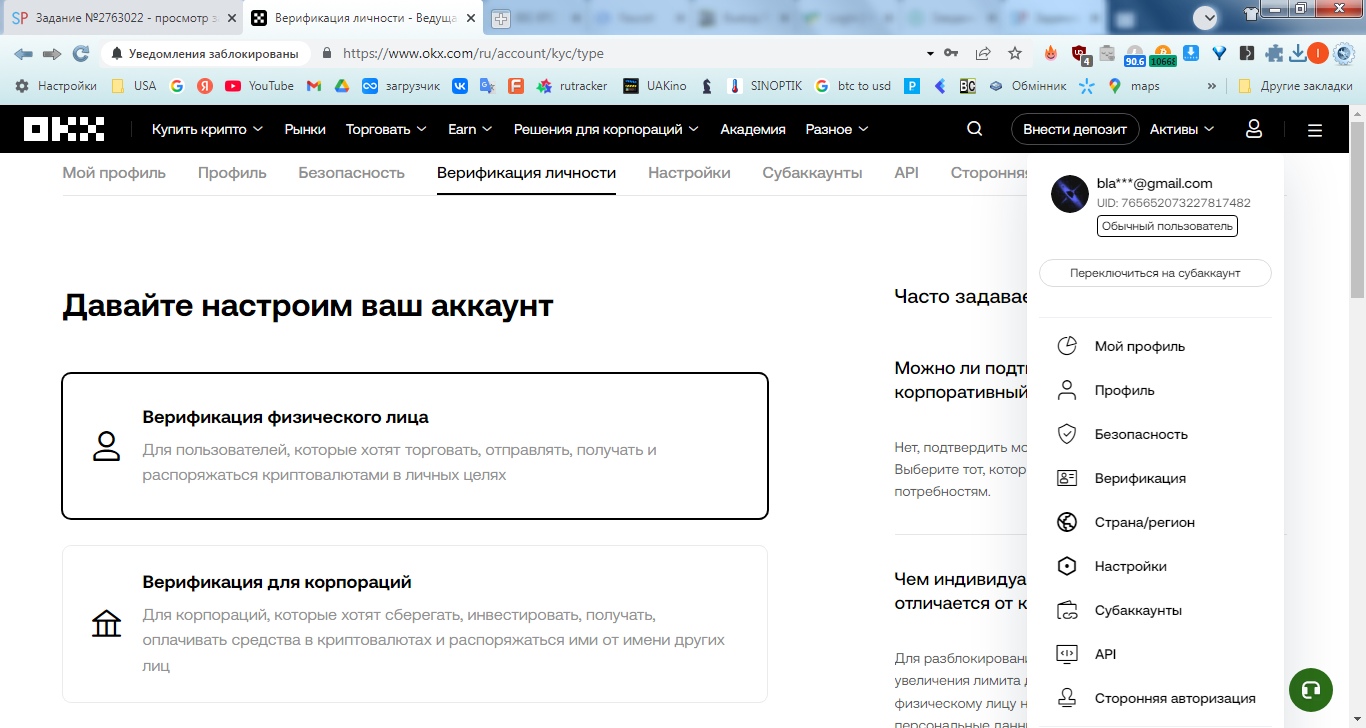Open the Extensions puzzle piece icon
The height and width of the screenshot is (728, 1366).
click(x=1274, y=53)
